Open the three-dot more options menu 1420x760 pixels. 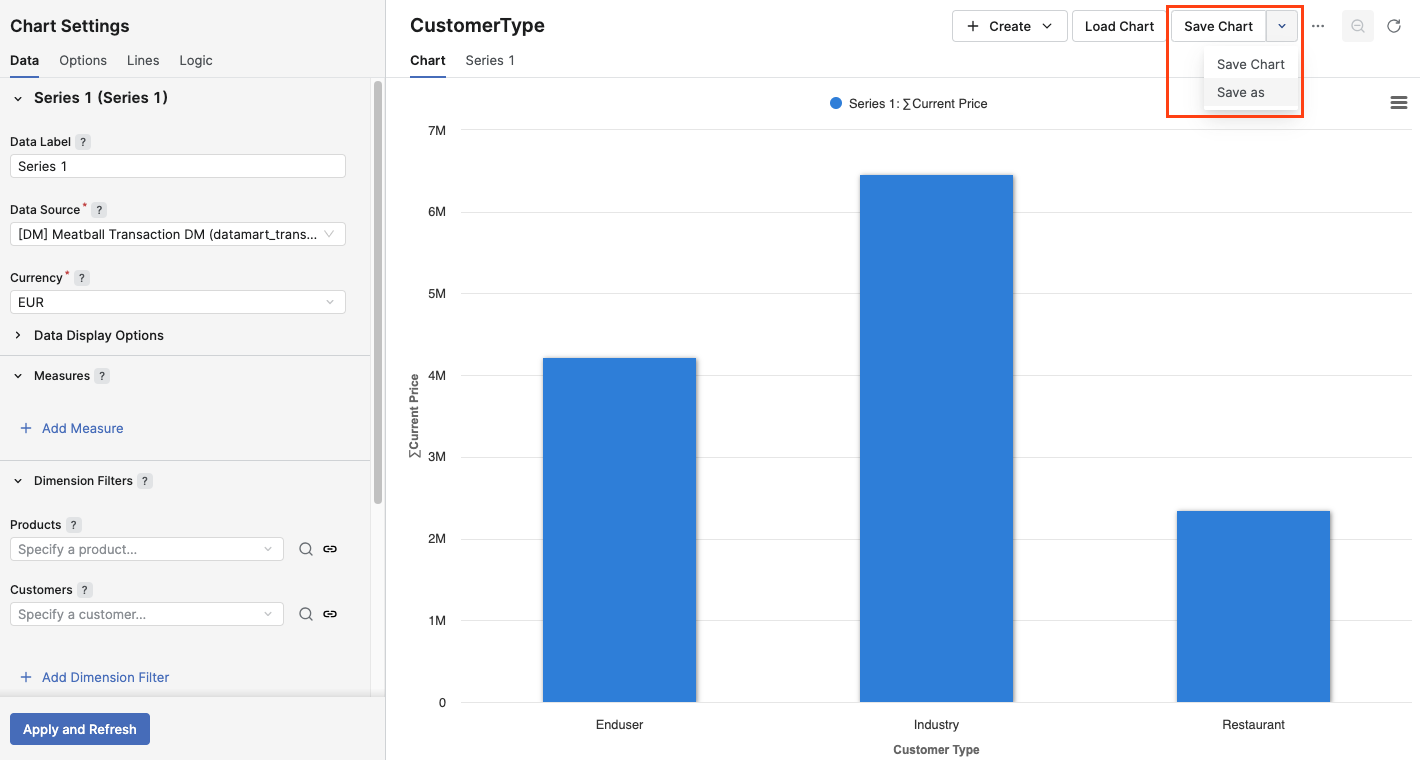(1318, 27)
